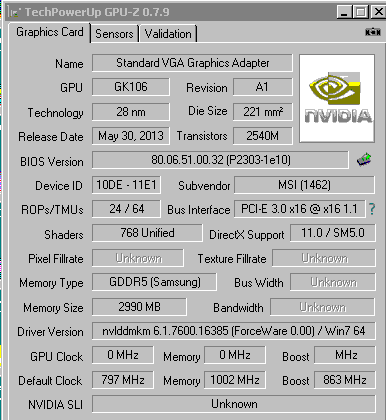This screenshot has width=386, height=420.
Task: Click the DirectX Support label
Action: [x=247, y=235]
